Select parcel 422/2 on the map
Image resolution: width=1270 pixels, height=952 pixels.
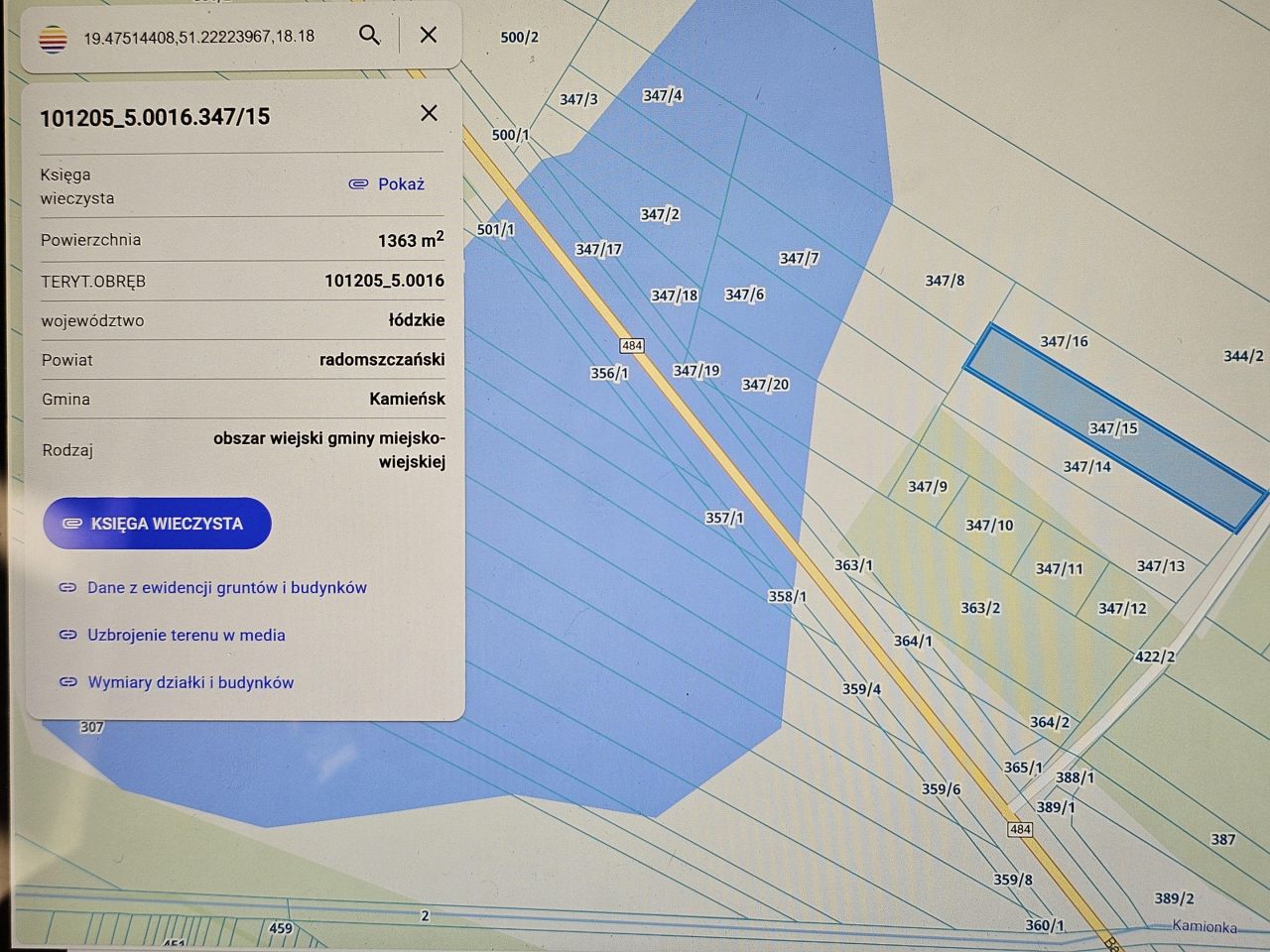(1155, 656)
